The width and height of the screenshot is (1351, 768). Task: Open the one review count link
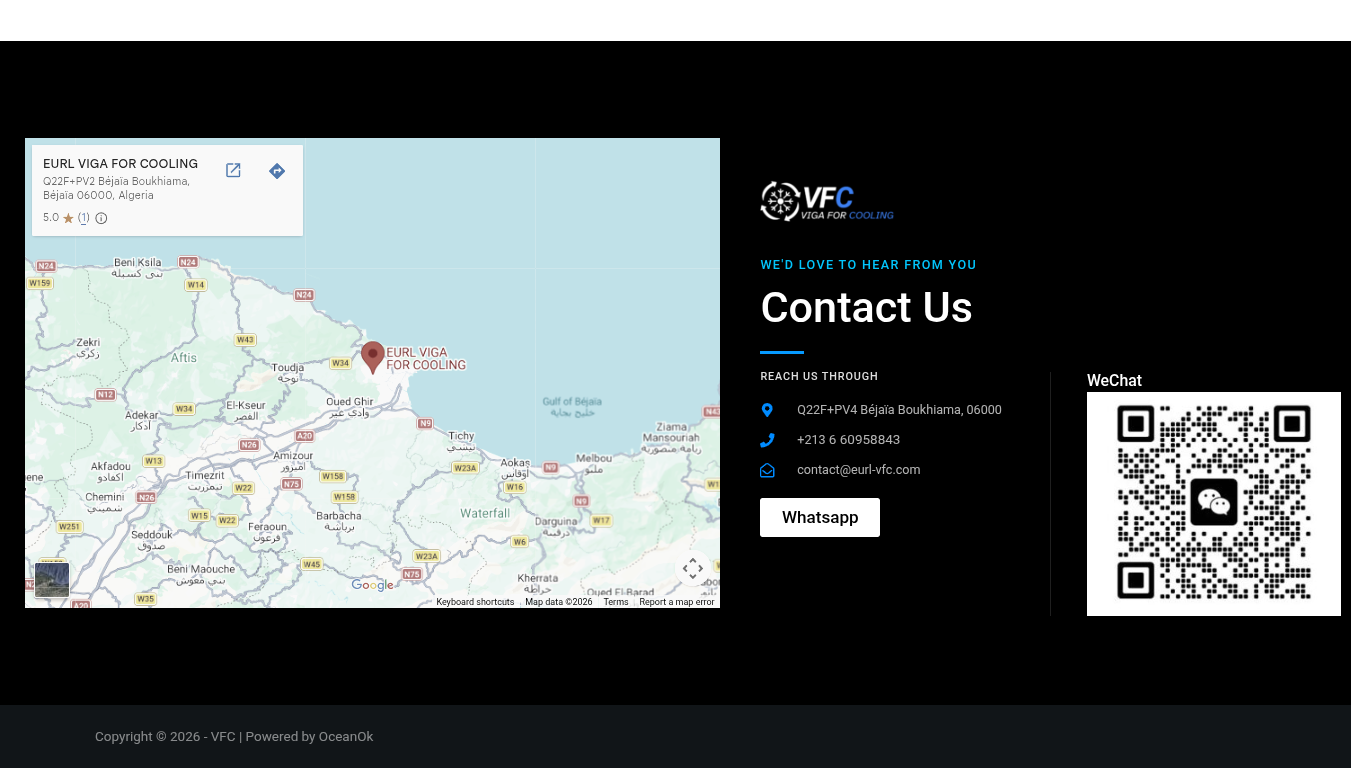click(x=84, y=218)
